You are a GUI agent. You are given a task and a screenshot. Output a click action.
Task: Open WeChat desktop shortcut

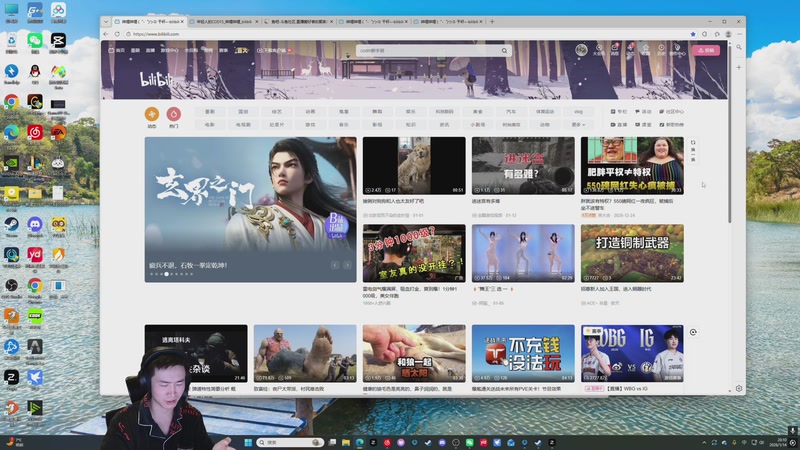pyautogui.click(x=35, y=43)
